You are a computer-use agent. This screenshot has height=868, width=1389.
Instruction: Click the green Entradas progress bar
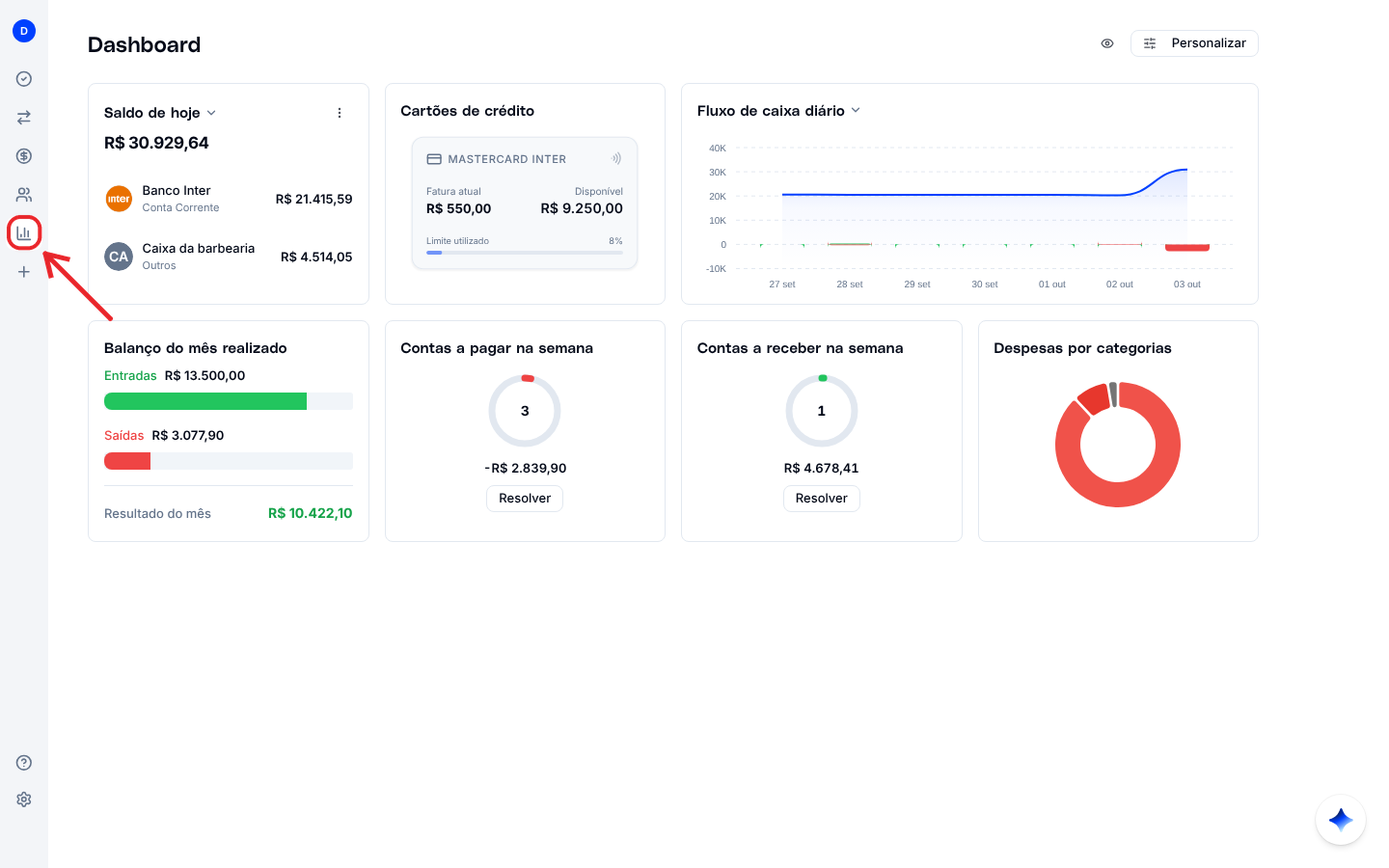click(229, 401)
